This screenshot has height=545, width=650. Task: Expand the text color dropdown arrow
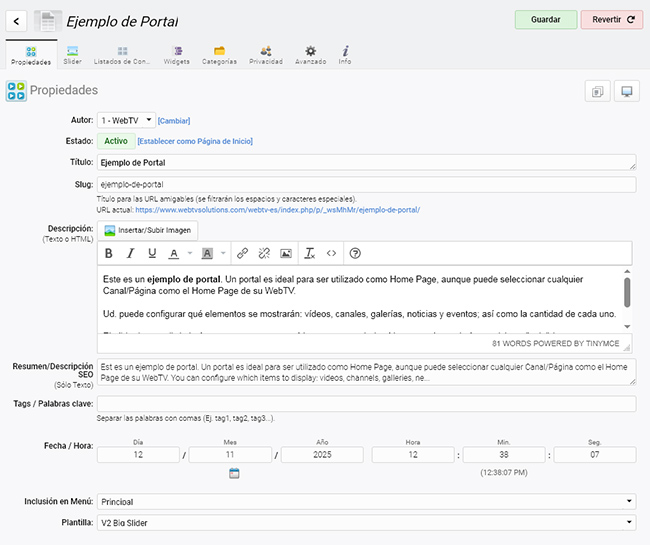tap(190, 253)
